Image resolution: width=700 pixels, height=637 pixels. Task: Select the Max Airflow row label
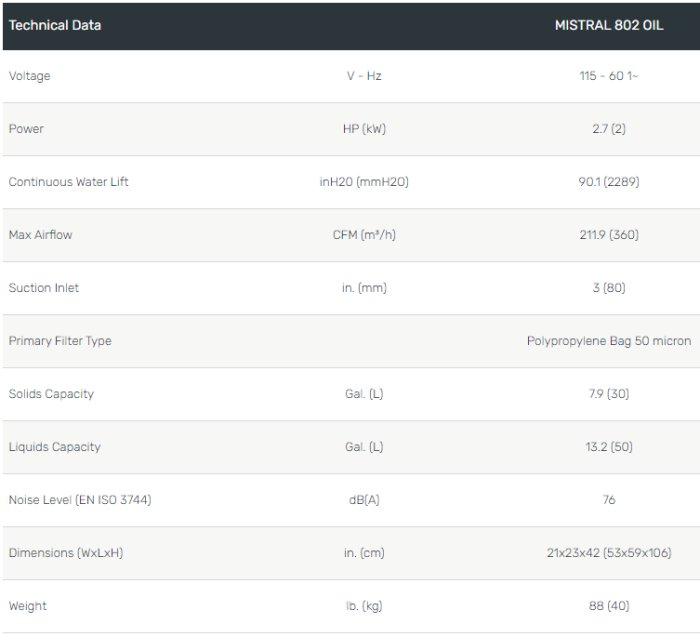40,235
